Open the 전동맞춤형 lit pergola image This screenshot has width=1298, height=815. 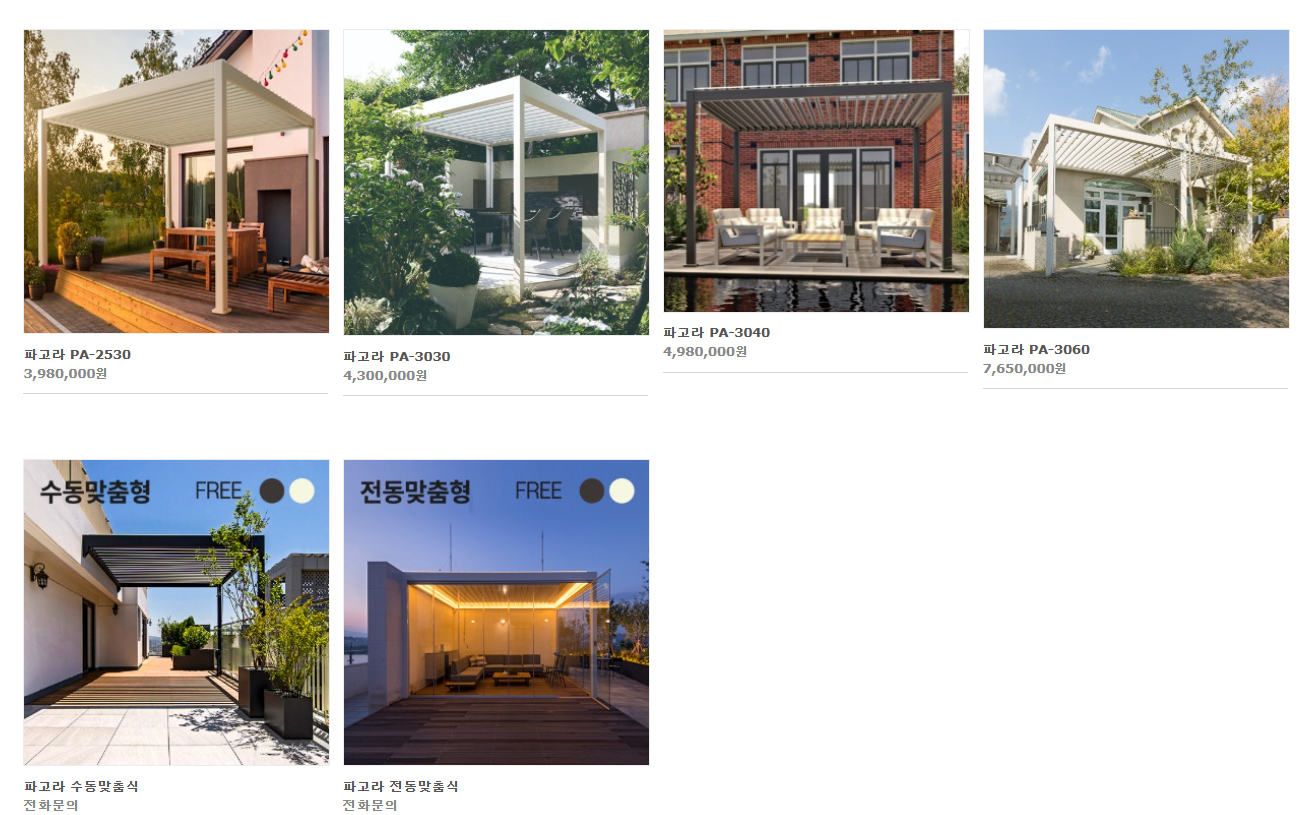[496, 612]
